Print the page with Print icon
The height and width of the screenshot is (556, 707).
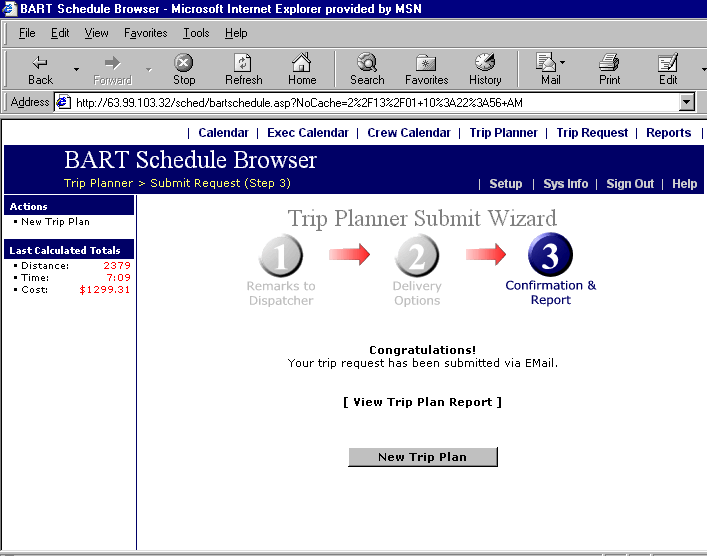(x=609, y=69)
